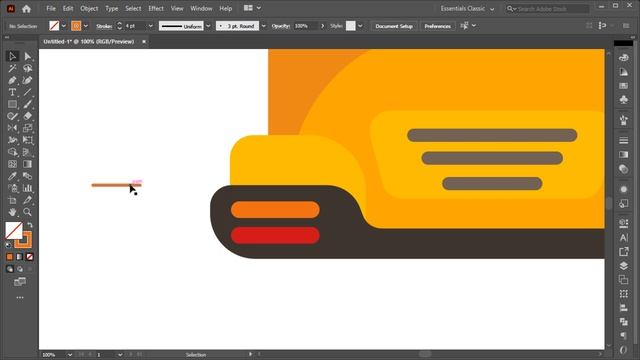Select the Column Graph tool
This screenshot has width=640, height=360.
point(27,188)
